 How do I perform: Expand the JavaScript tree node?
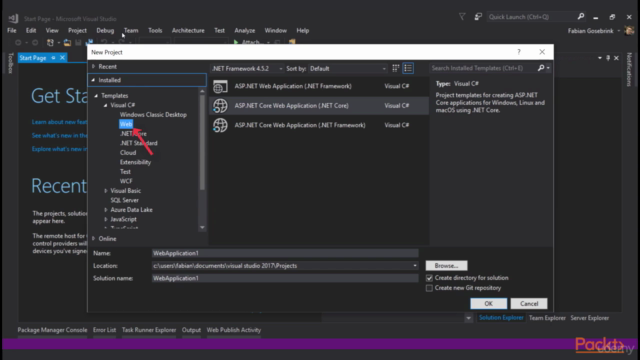pos(106,219)
